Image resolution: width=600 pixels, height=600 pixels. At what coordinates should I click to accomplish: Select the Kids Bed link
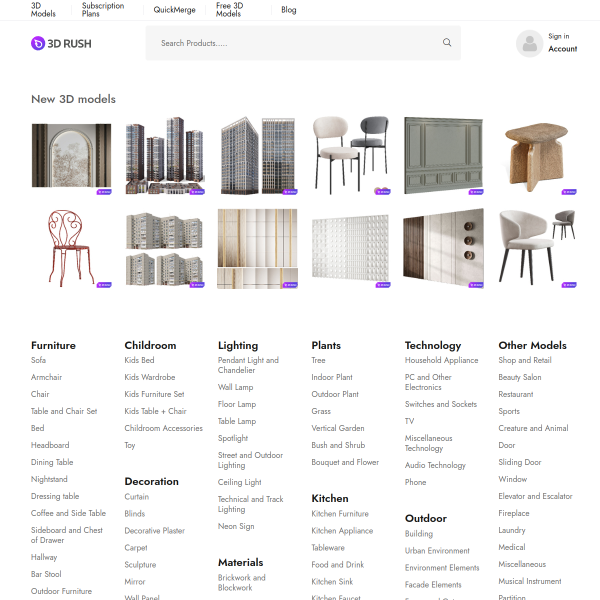coord(139,360)
